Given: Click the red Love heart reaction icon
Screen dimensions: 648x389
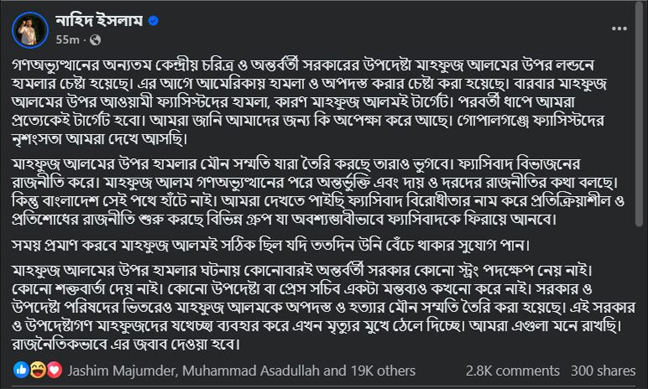Looking at the screenshot, I should tap(54, 370).
